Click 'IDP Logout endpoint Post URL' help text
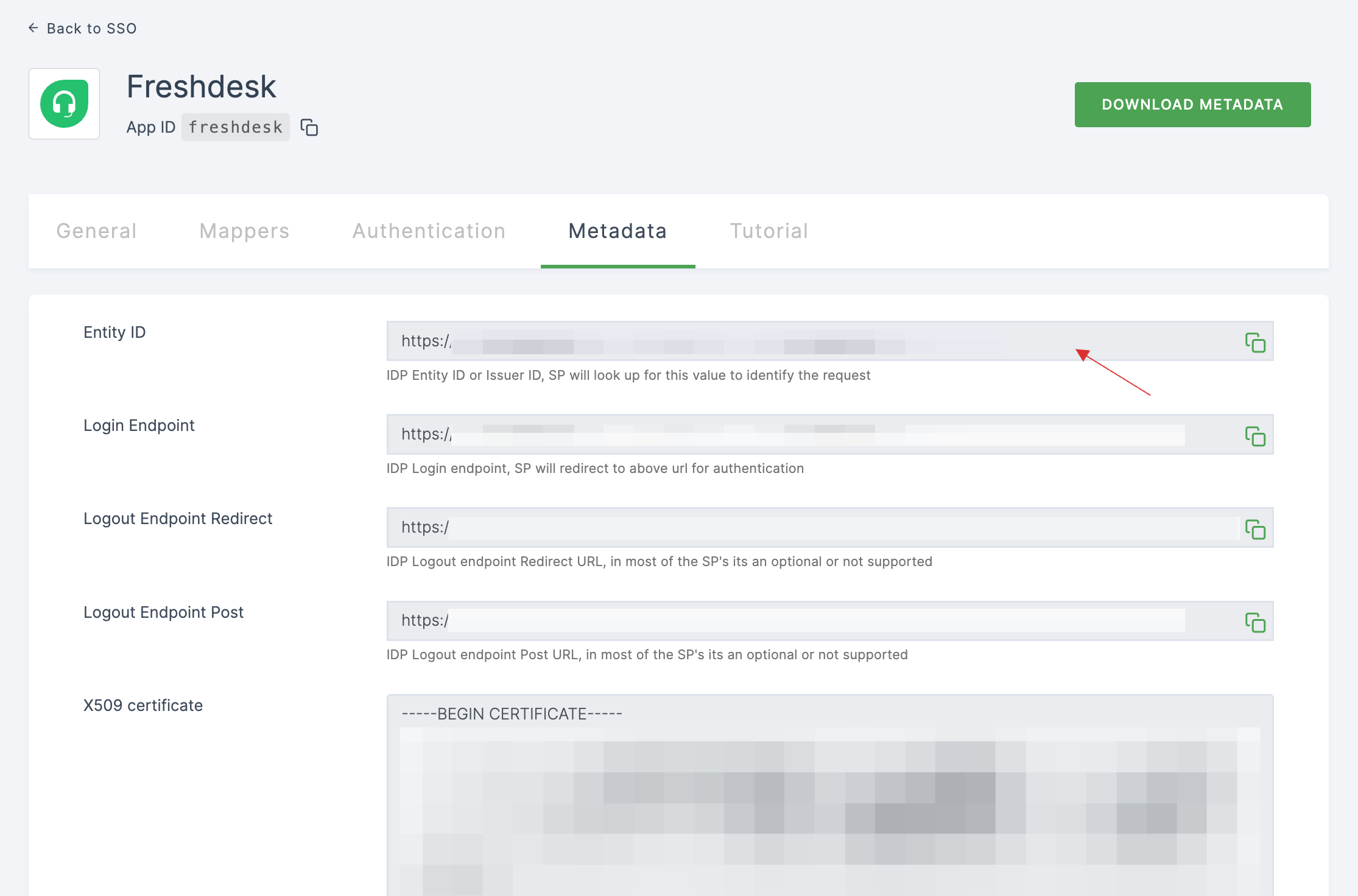The image size is (1358, 896). [x=647, y=654]
